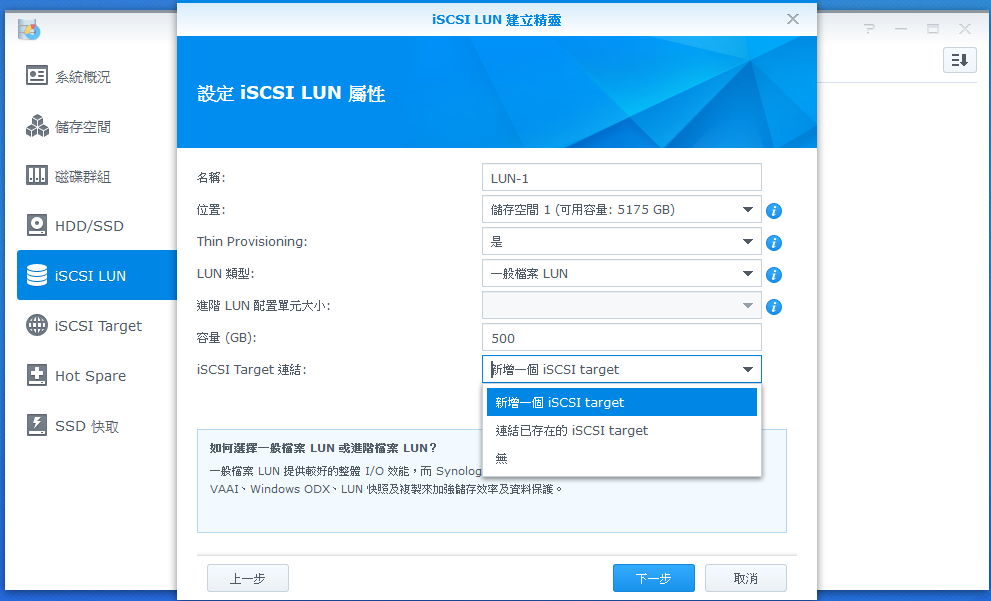Click info icon beside Thin Provisioning

(774, 243)
